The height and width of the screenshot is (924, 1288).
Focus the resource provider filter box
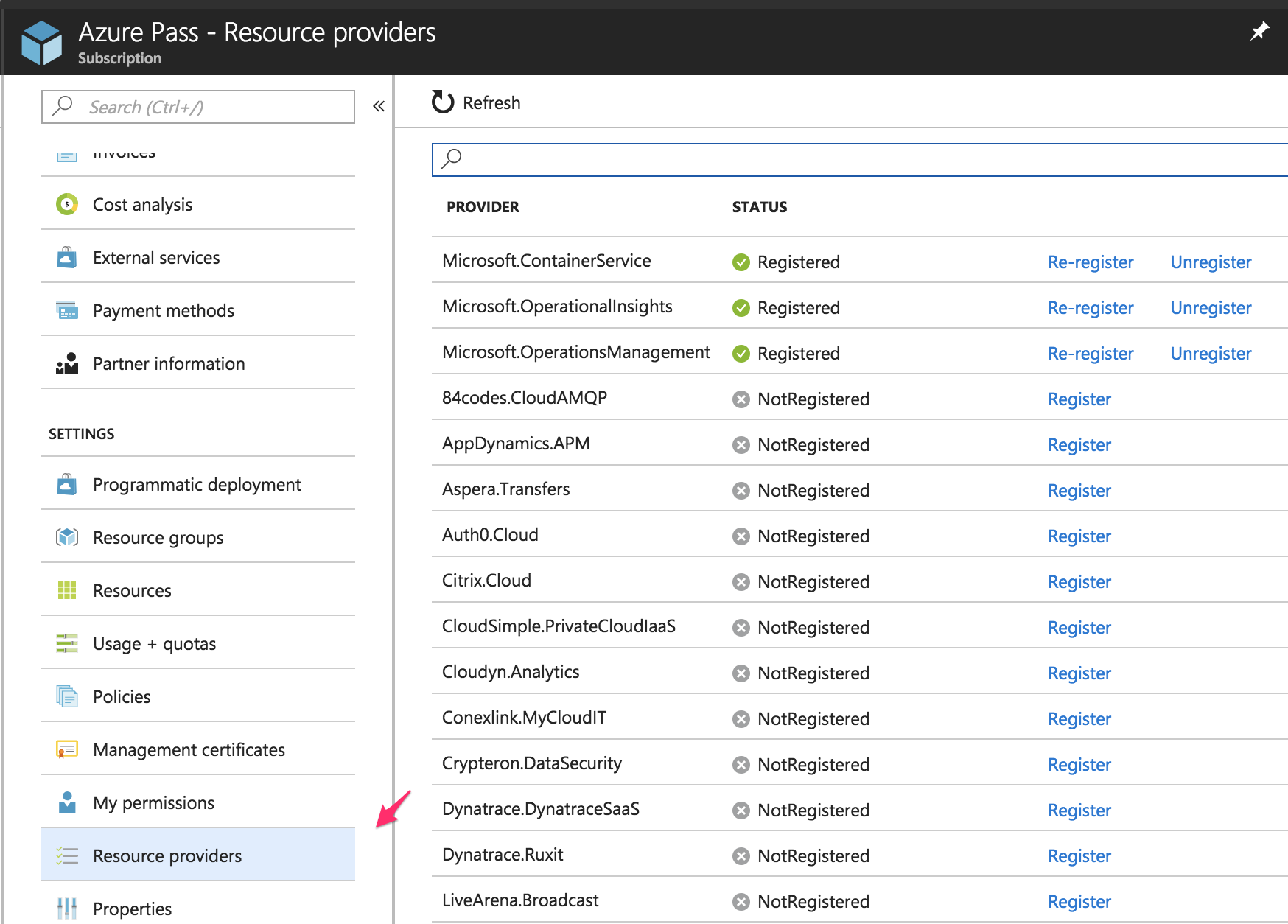pos(859,159)
